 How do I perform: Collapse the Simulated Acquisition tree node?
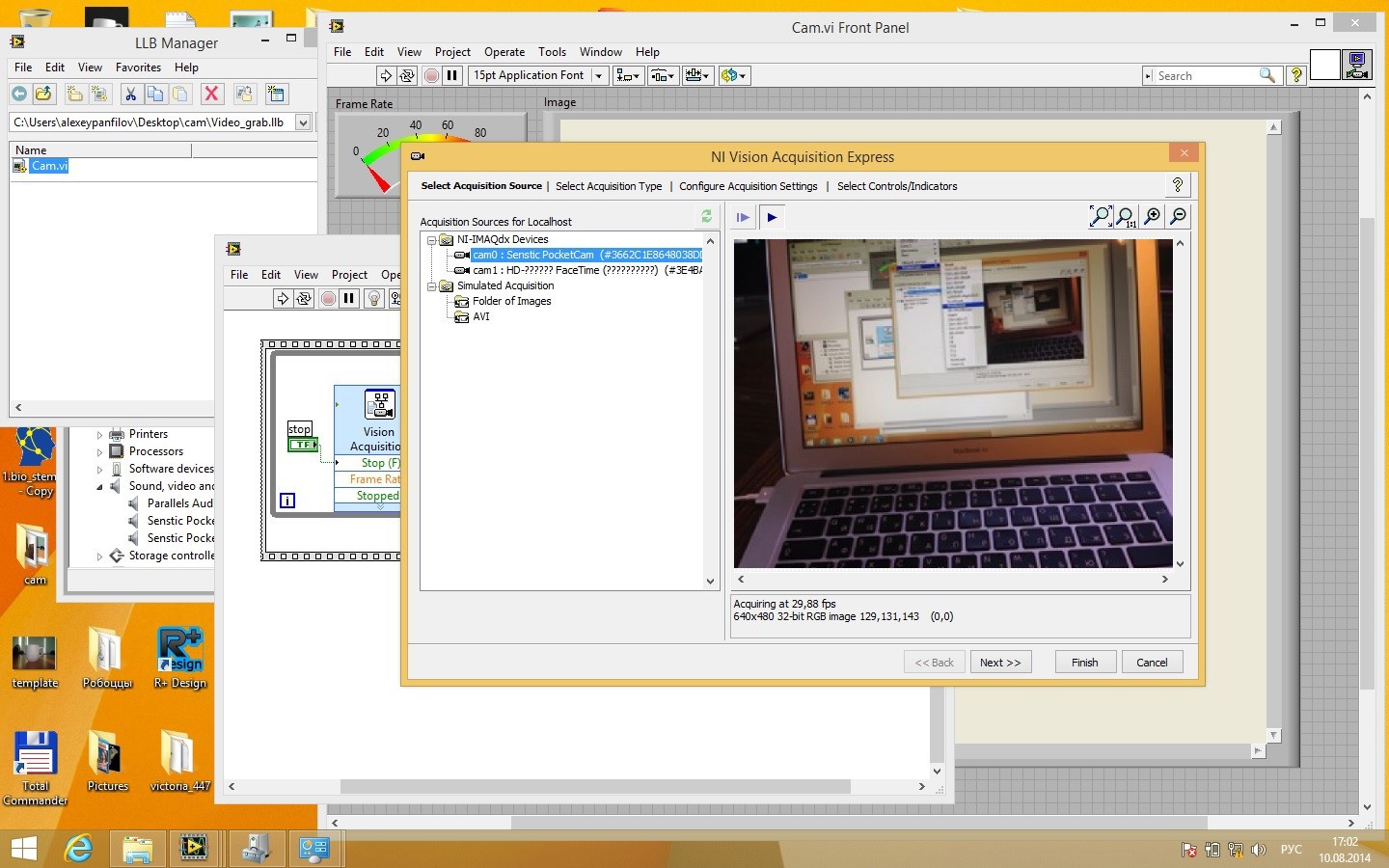pos(431,286)
